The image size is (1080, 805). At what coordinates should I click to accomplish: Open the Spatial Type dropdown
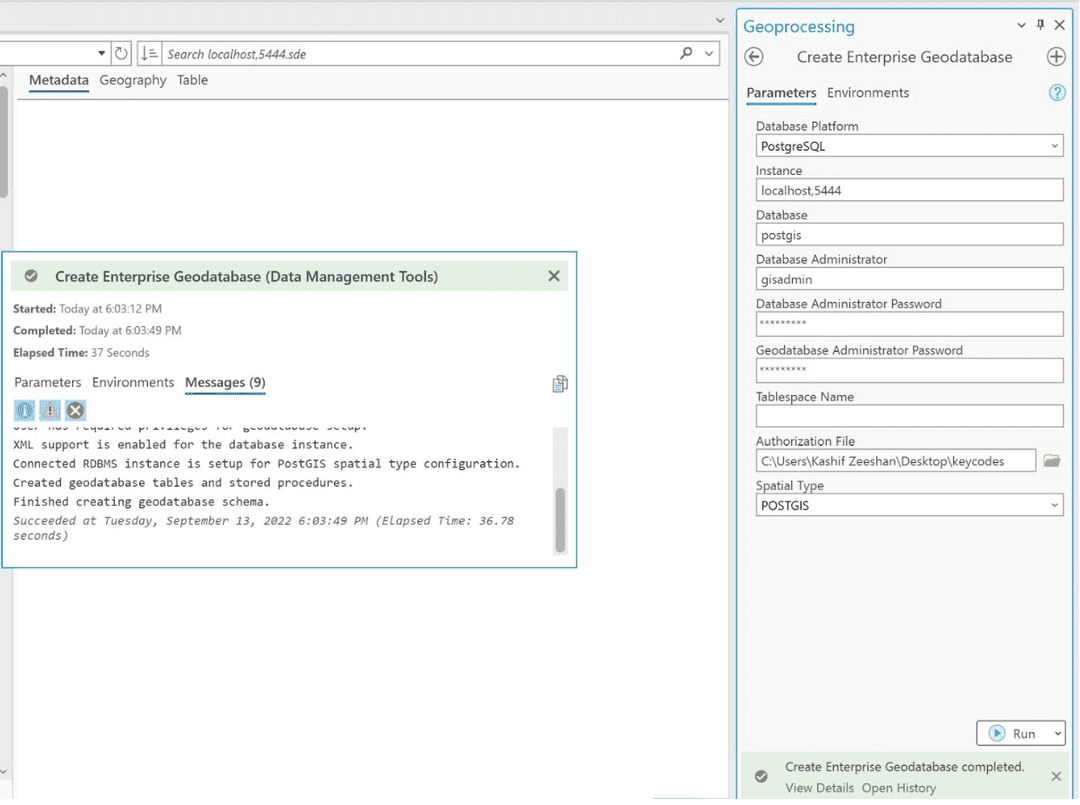tap(1054, 505)
